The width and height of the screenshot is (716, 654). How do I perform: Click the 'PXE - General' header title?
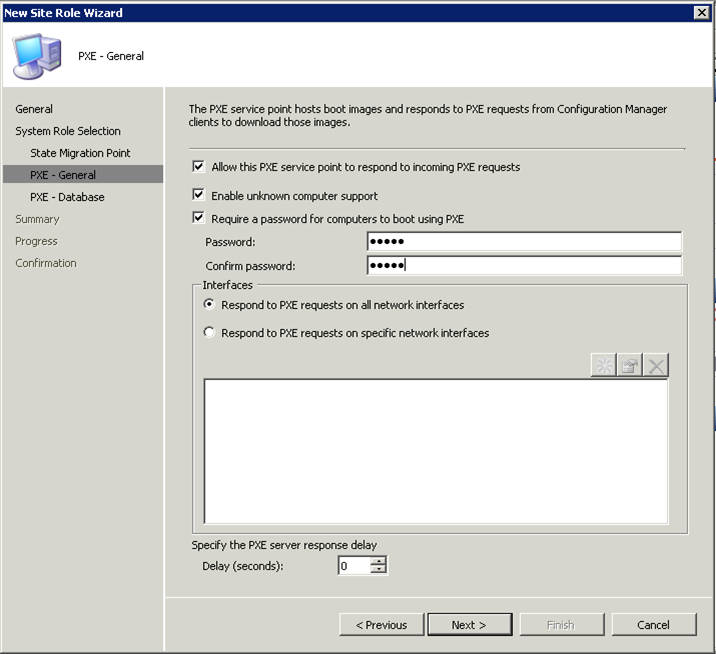click(111, 56)
